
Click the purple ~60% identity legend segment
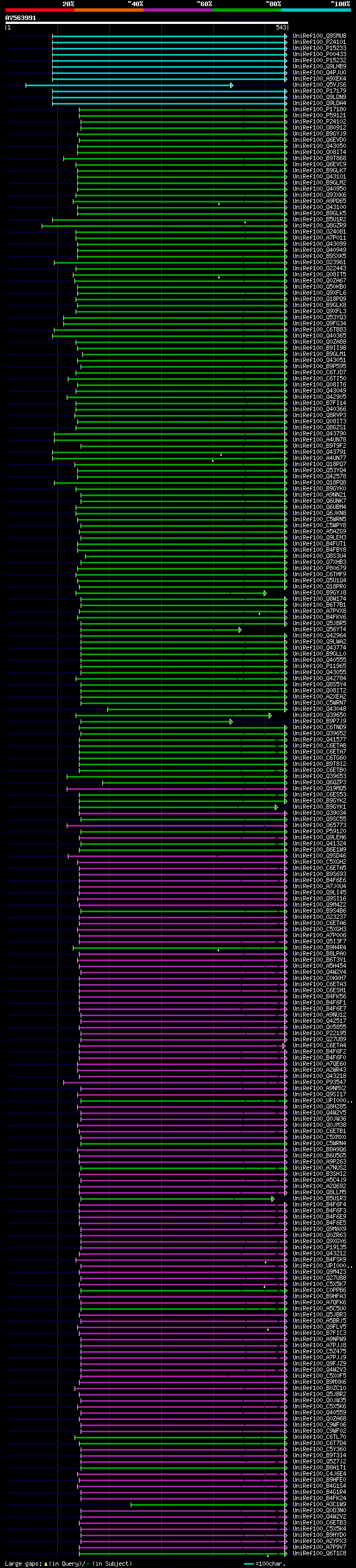pos(179,10)
